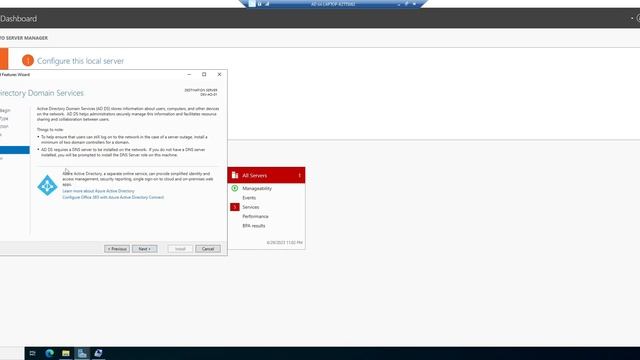This screenshot has width=640, height=360.
Task: Click the All Servers tile timestamp
Action: click(284, 242)
